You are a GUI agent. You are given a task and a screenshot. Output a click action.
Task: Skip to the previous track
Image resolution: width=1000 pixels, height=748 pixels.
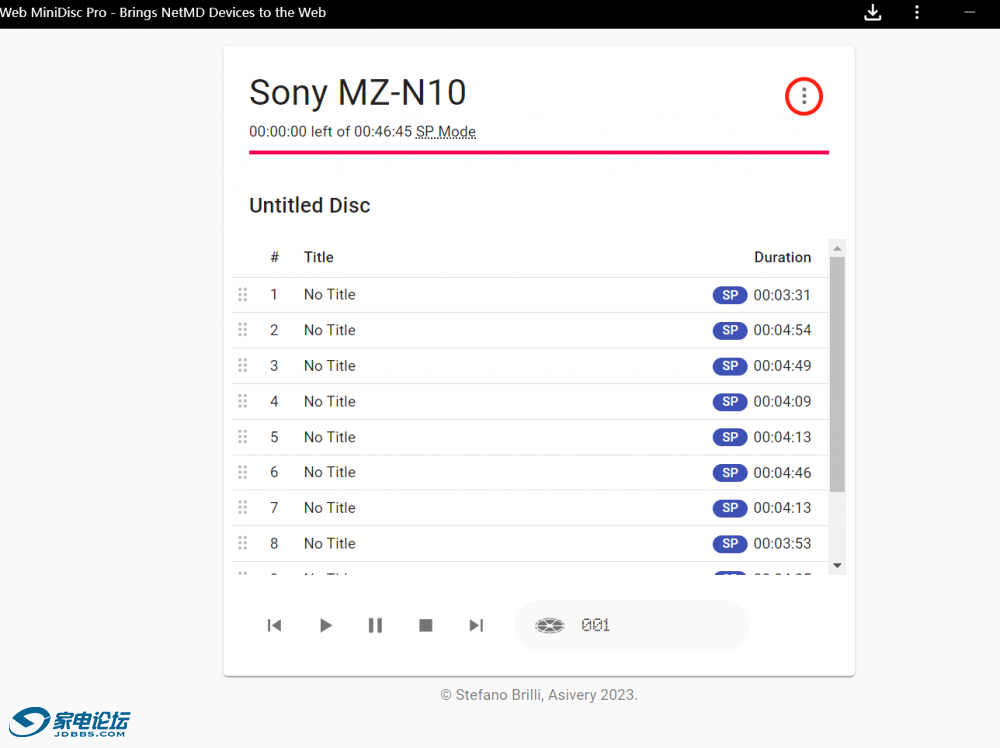[x=274, y=626]
